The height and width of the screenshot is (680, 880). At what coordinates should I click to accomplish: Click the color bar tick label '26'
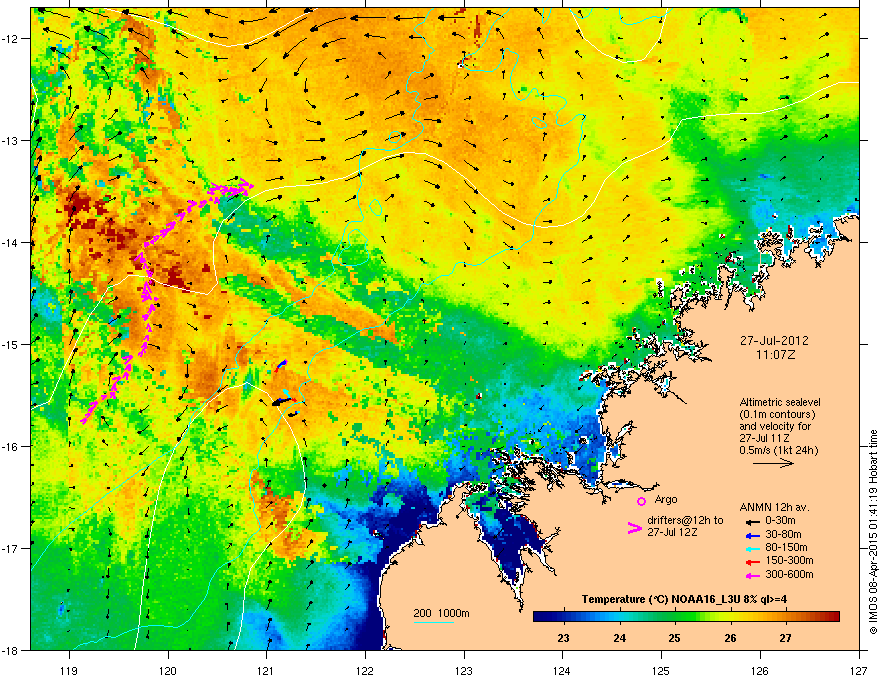[730, 638]
